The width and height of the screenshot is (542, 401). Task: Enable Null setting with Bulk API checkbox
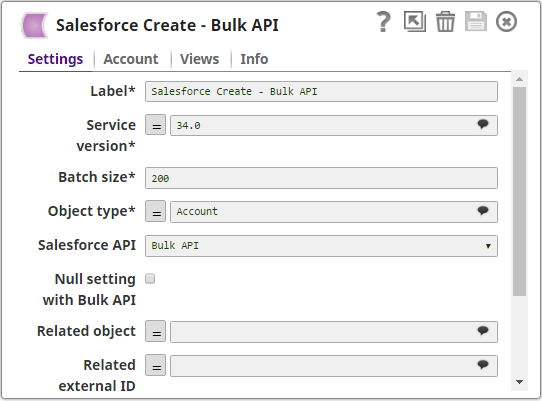click(150, 279)
